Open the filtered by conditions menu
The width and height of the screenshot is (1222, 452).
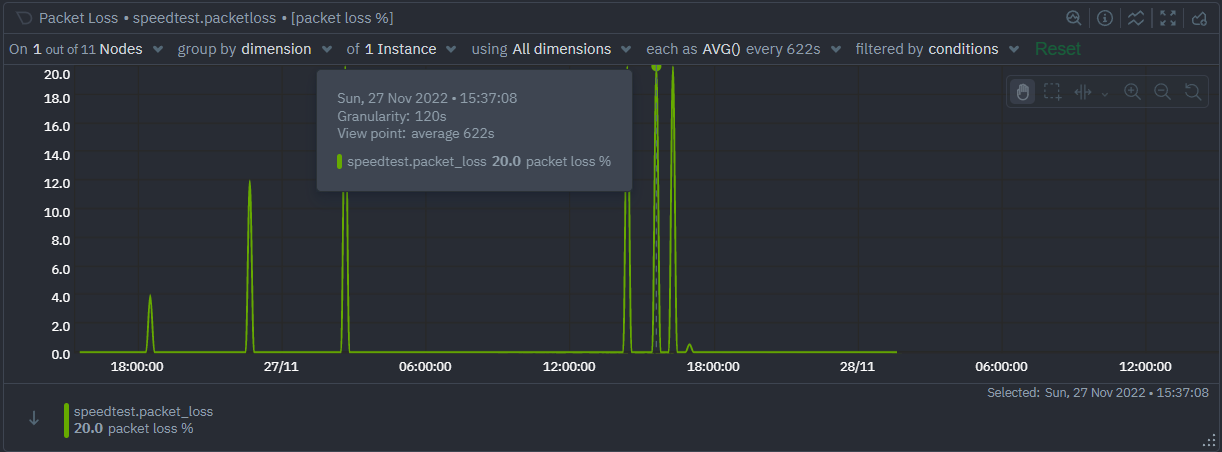[x=938, y=49]
